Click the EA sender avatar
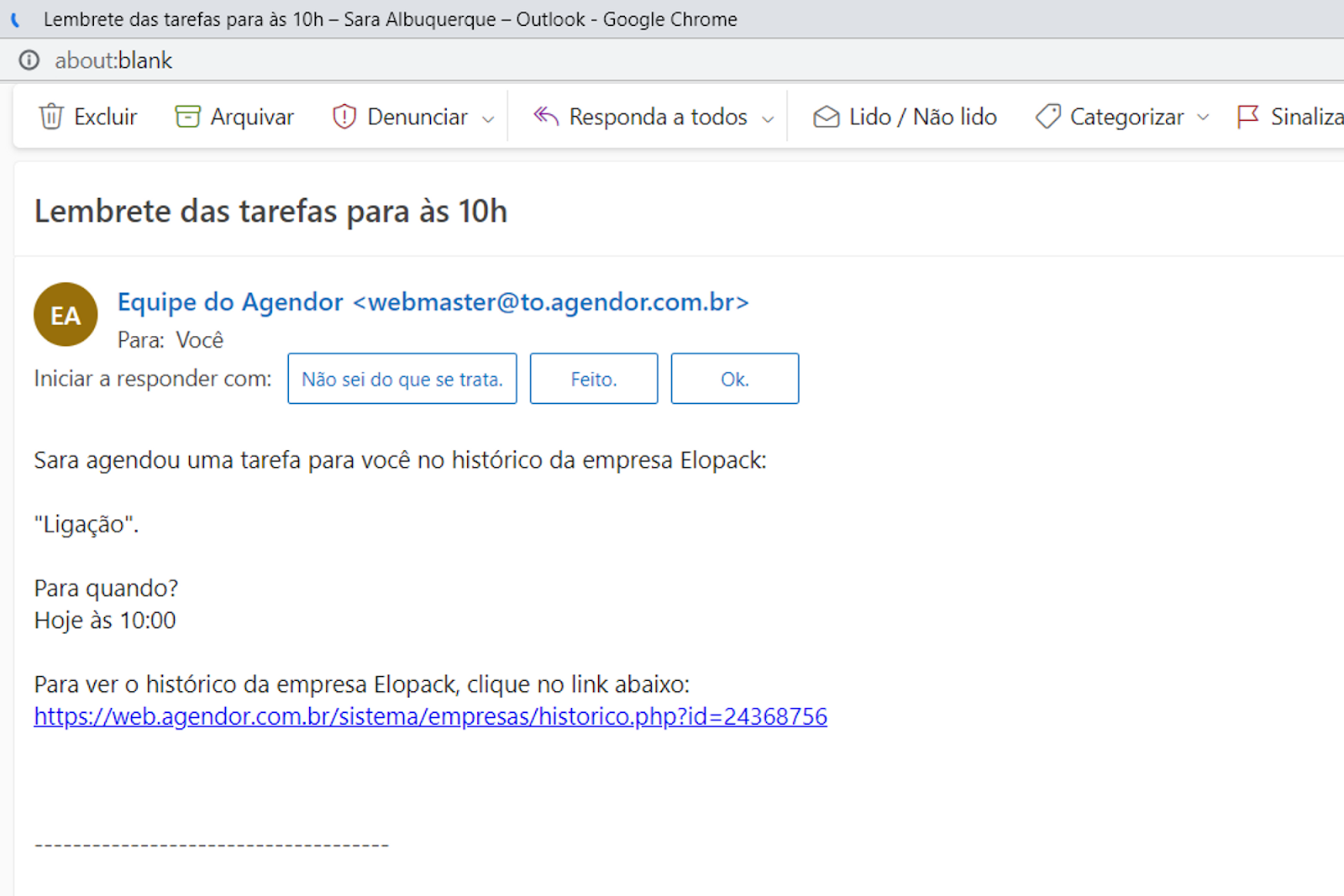The width and height of the screenshot is (1344, 896). (66, 315)
